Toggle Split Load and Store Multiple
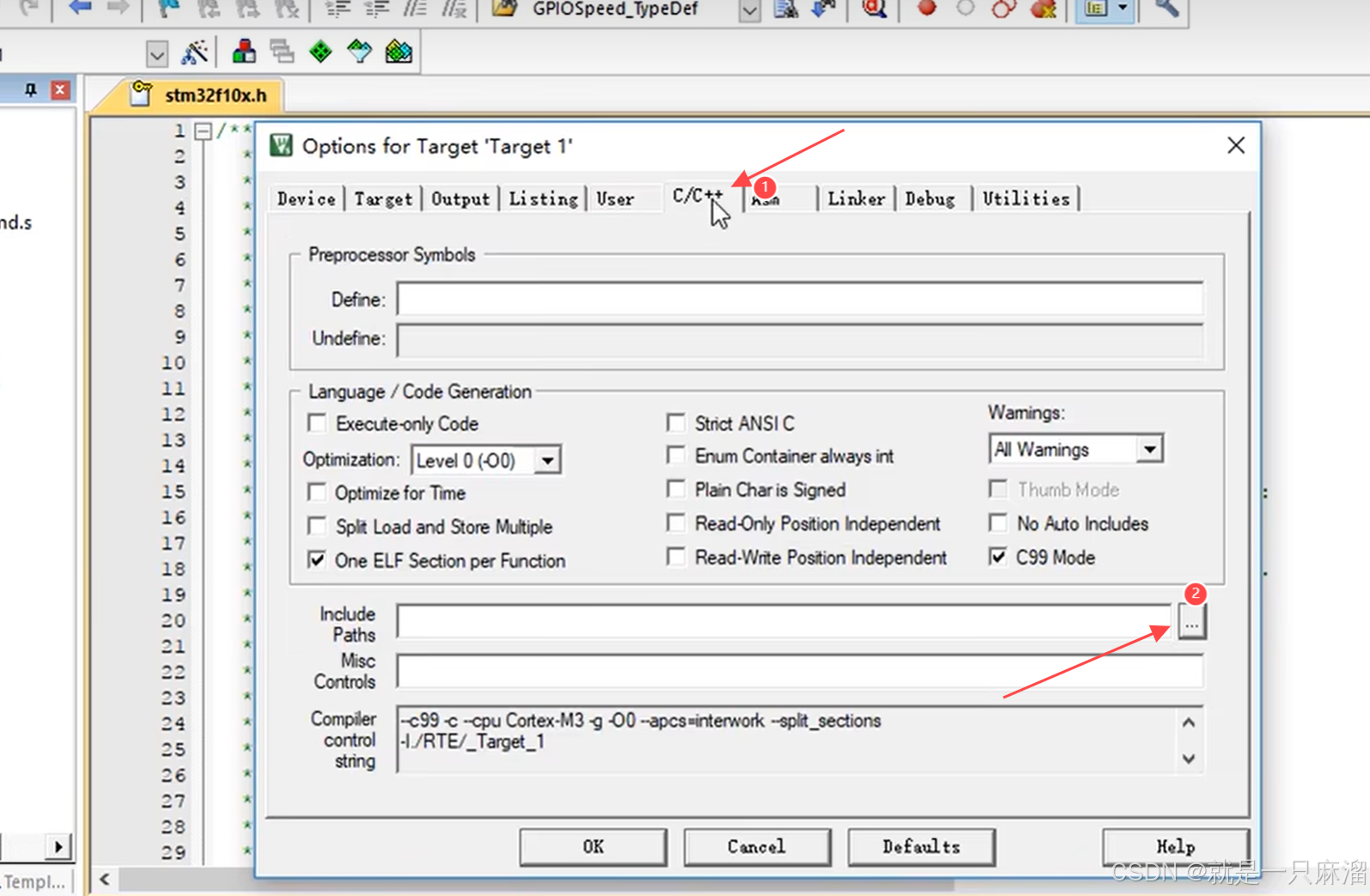1370x896 pixels. (317, 525)
